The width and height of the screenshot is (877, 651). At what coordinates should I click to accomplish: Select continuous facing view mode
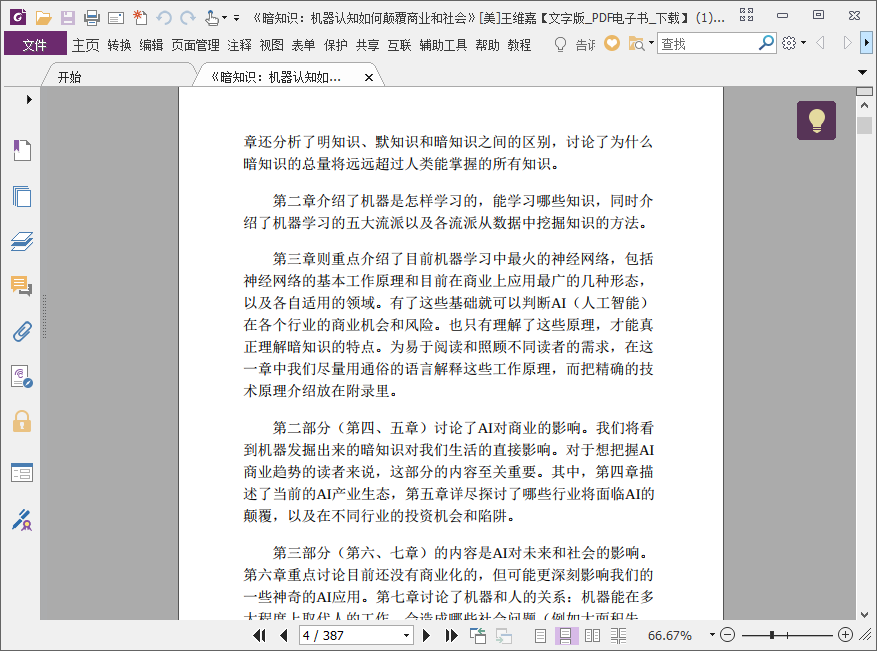[x=618, y=635]
